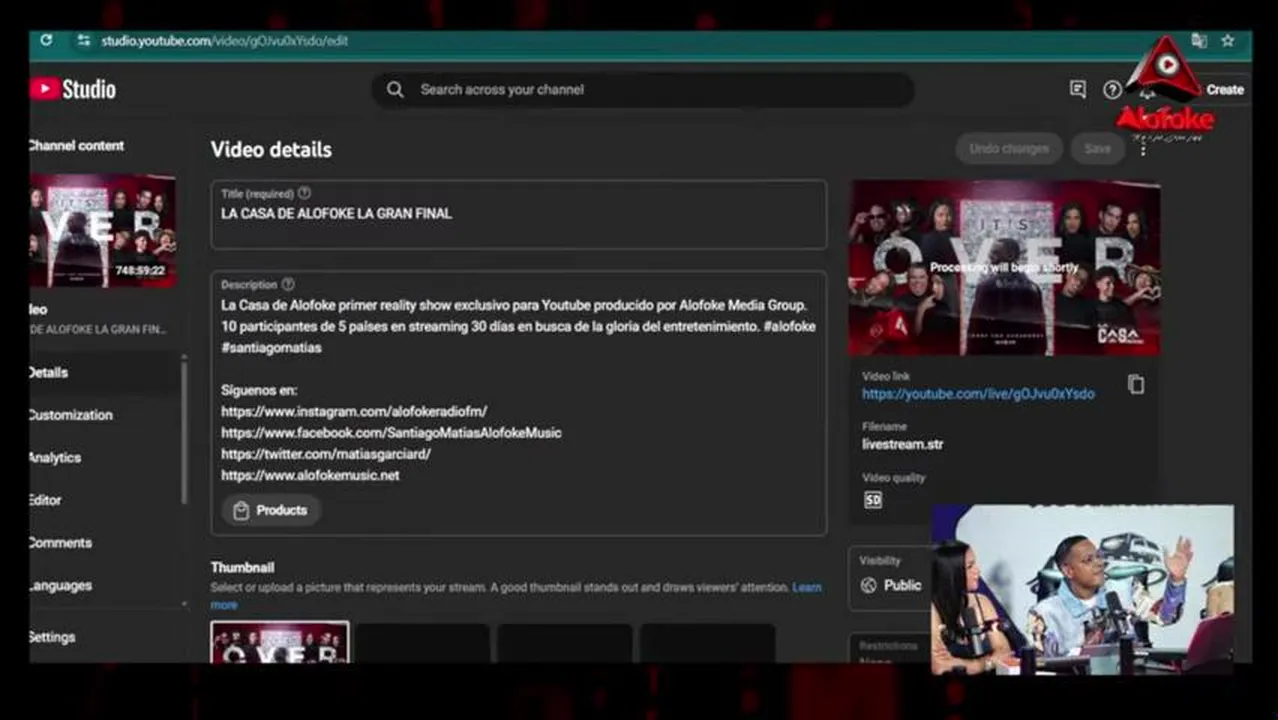The height and width of the screenshot is (720, 1278).
Task: Click the Video quality label
Action: click(894, 478)
